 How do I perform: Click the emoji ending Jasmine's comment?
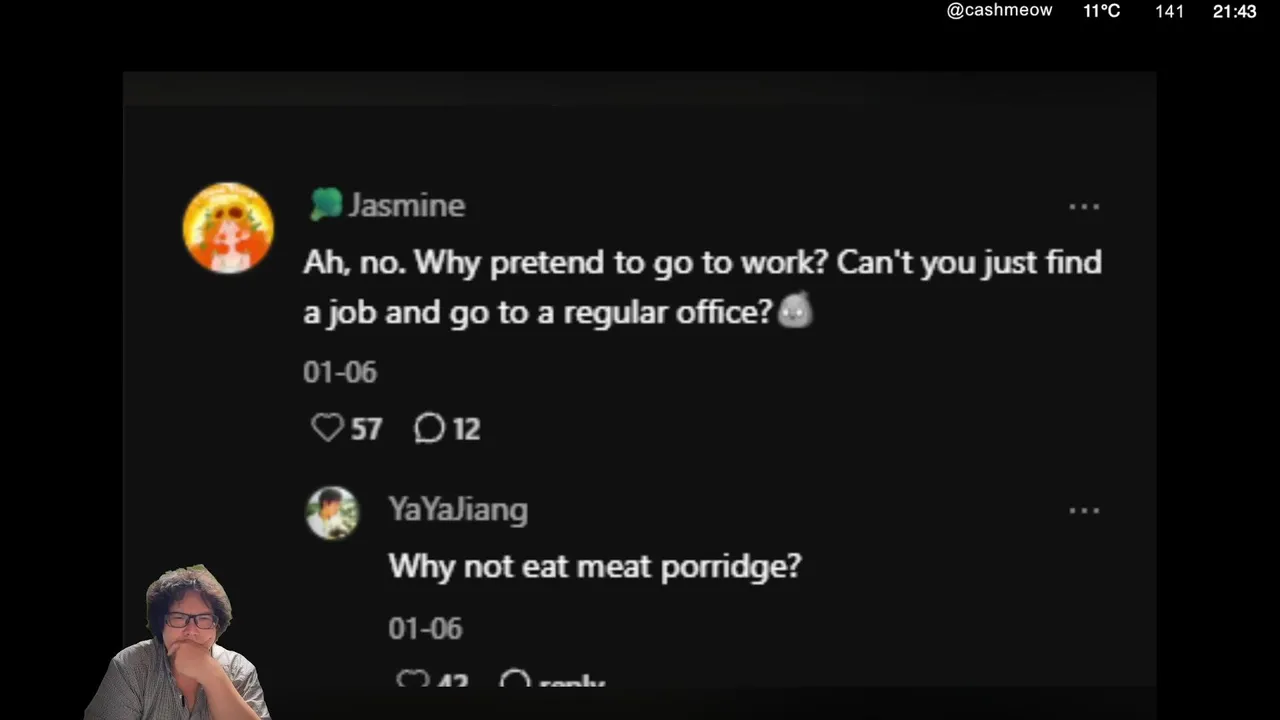coord(795,312)
